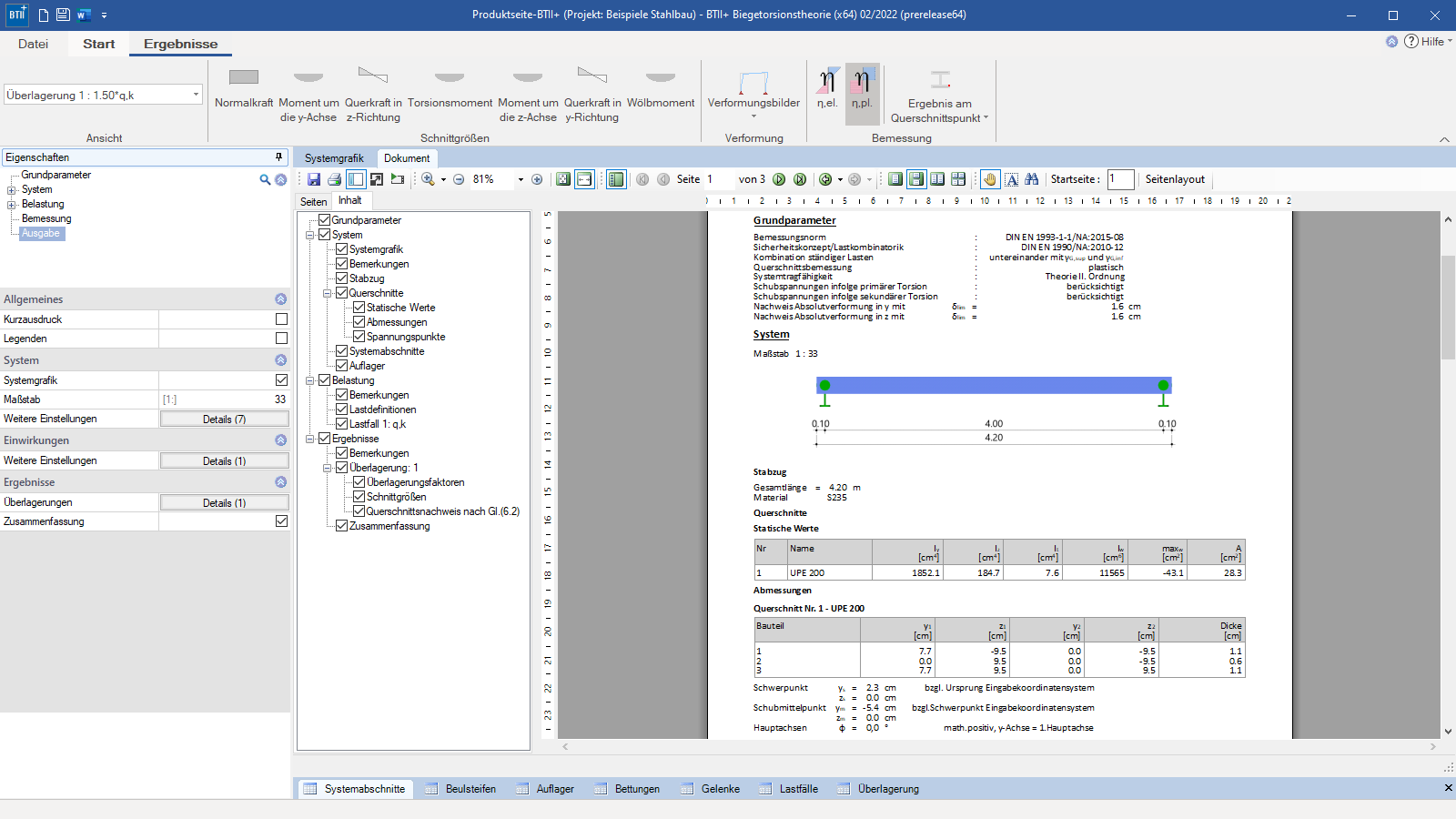Image resolution: width=1456 pixels, height=819 pixels.
Task: Click the fit page width icon
Action: coord(584,179)
